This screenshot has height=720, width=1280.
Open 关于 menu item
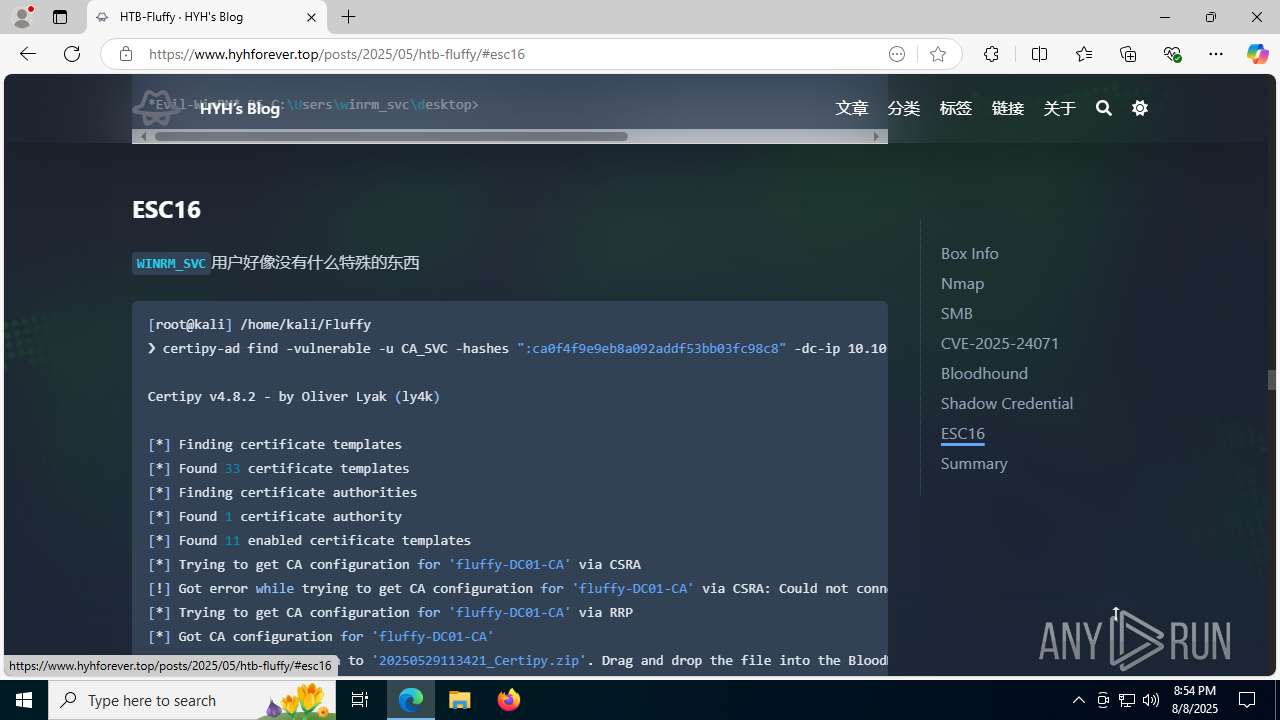point(1060,108)
